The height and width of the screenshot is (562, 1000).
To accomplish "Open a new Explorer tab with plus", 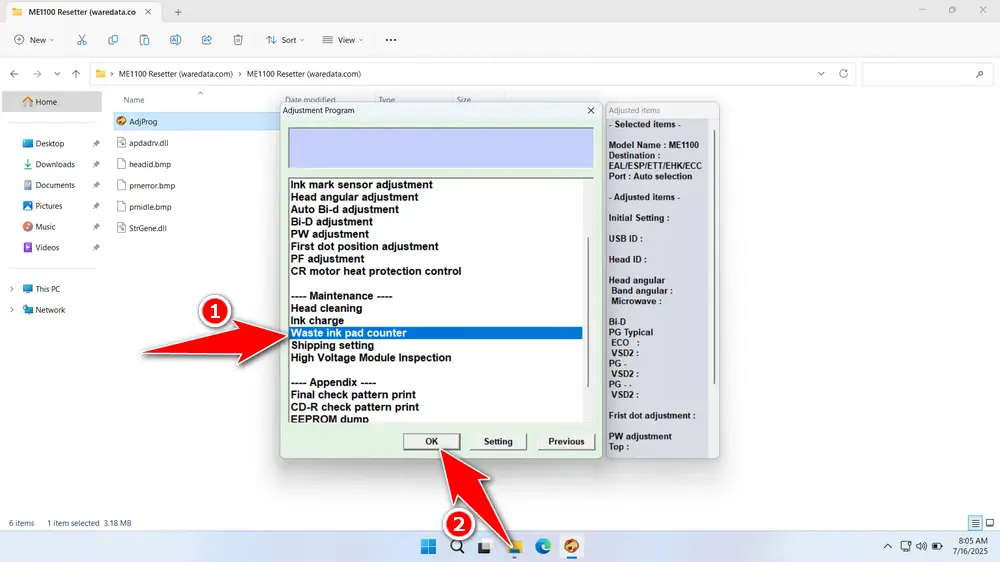I will (x=178, y=12).
